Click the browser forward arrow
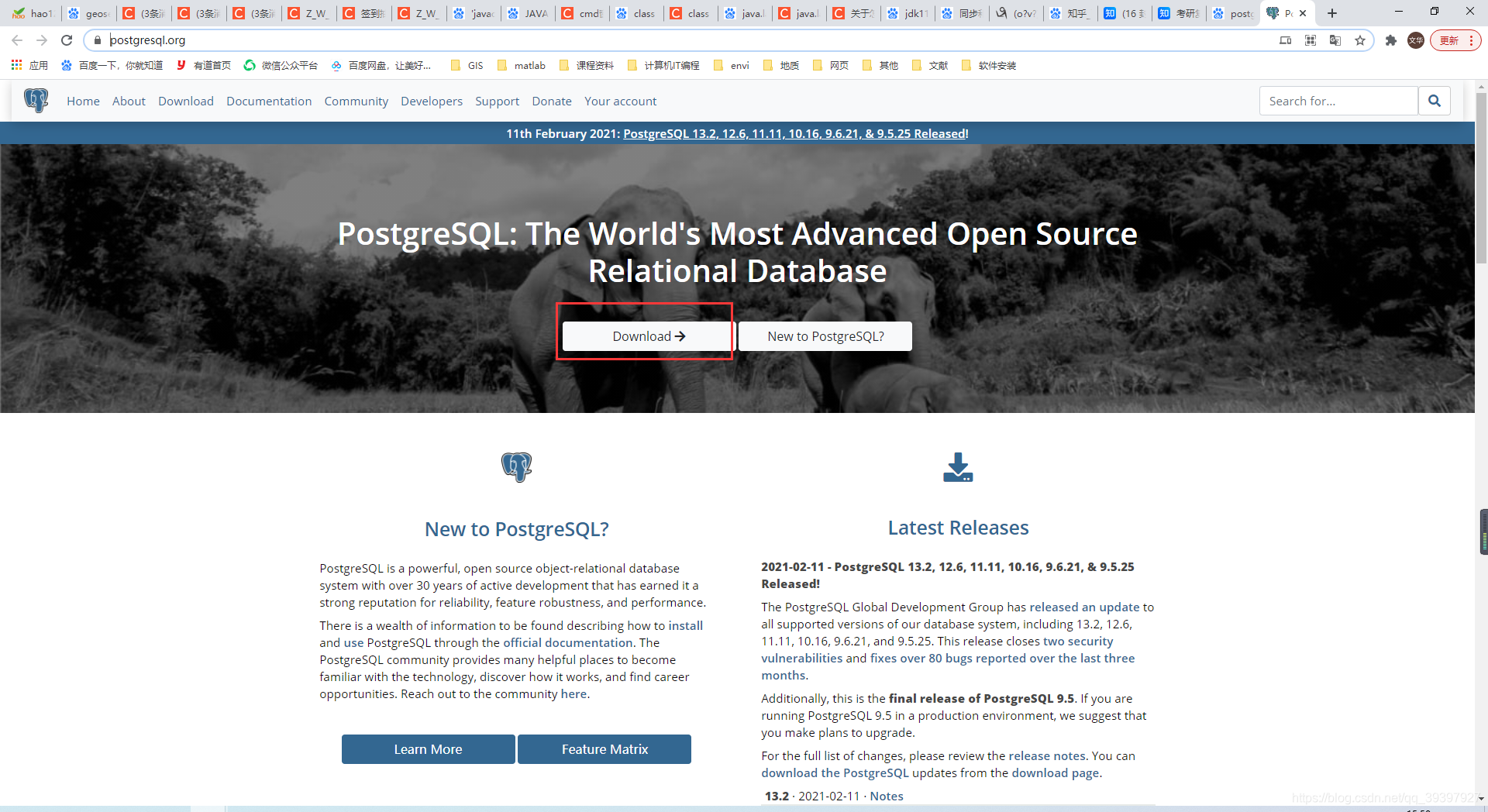1488x812 pixels. coord(42,40)
